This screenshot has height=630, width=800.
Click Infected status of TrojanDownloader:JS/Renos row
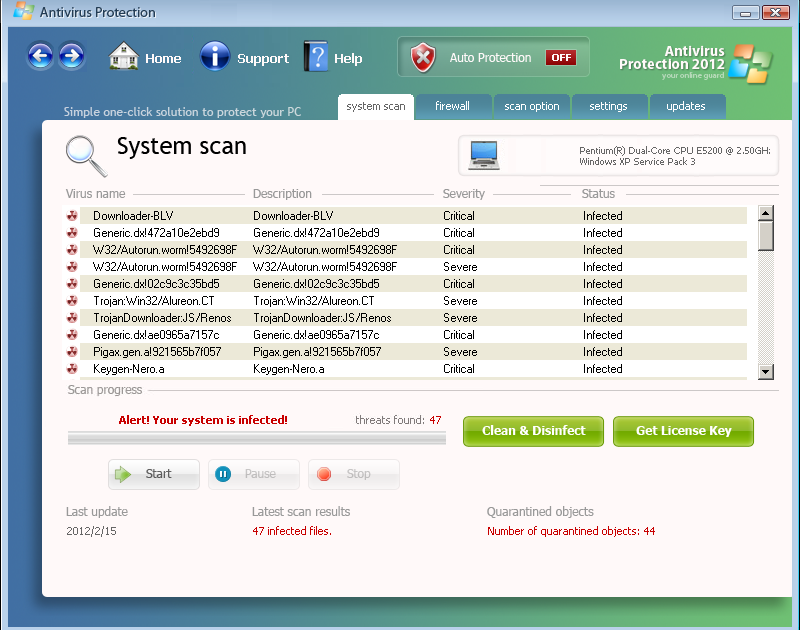[x=603, y=318]
